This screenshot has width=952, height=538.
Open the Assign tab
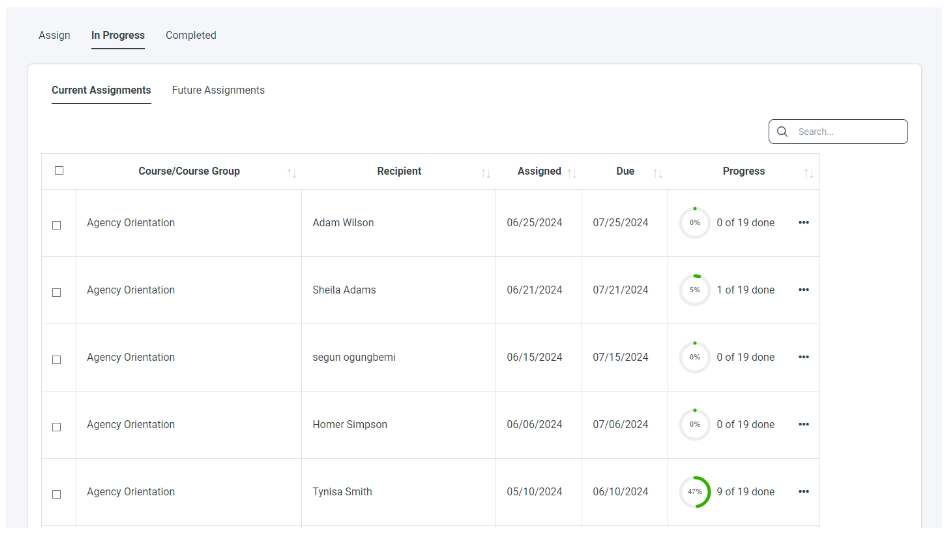(x=54, y=35)
